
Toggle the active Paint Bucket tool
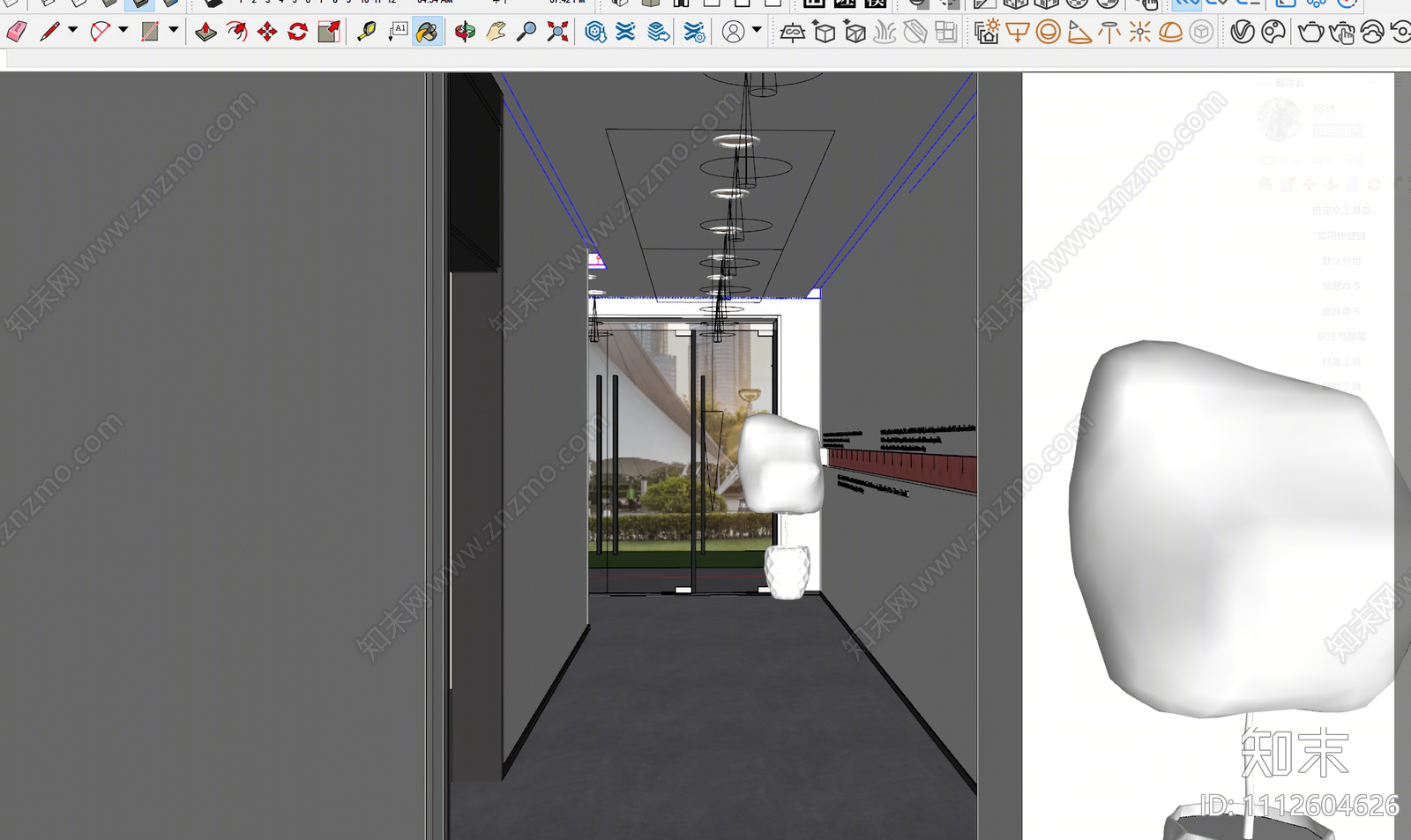428,33
